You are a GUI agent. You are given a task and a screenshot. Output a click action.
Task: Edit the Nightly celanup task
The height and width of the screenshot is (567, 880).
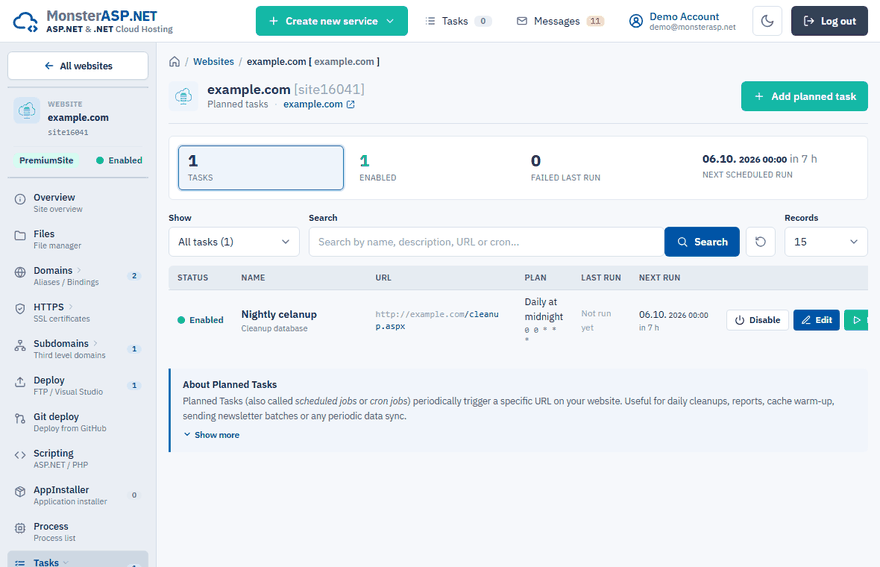point(817,320)
